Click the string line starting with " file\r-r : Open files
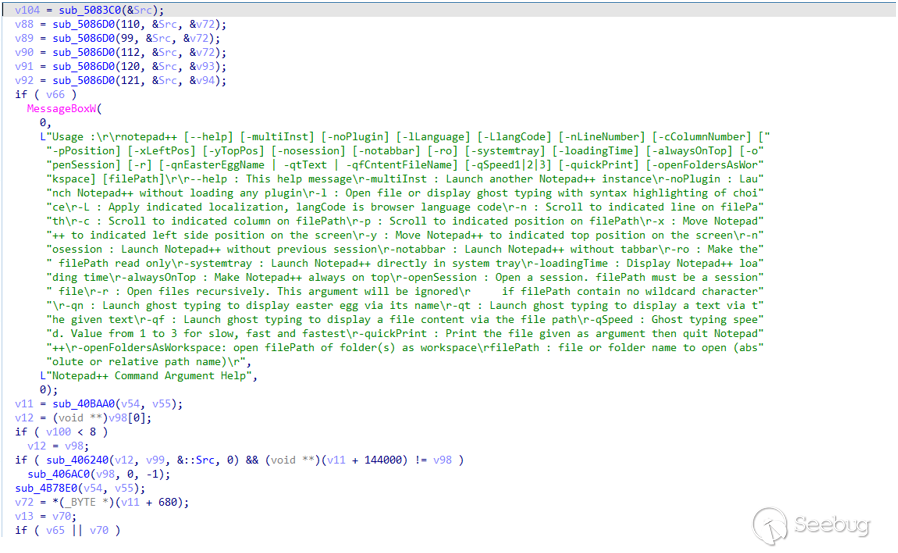 coord(405,291)
